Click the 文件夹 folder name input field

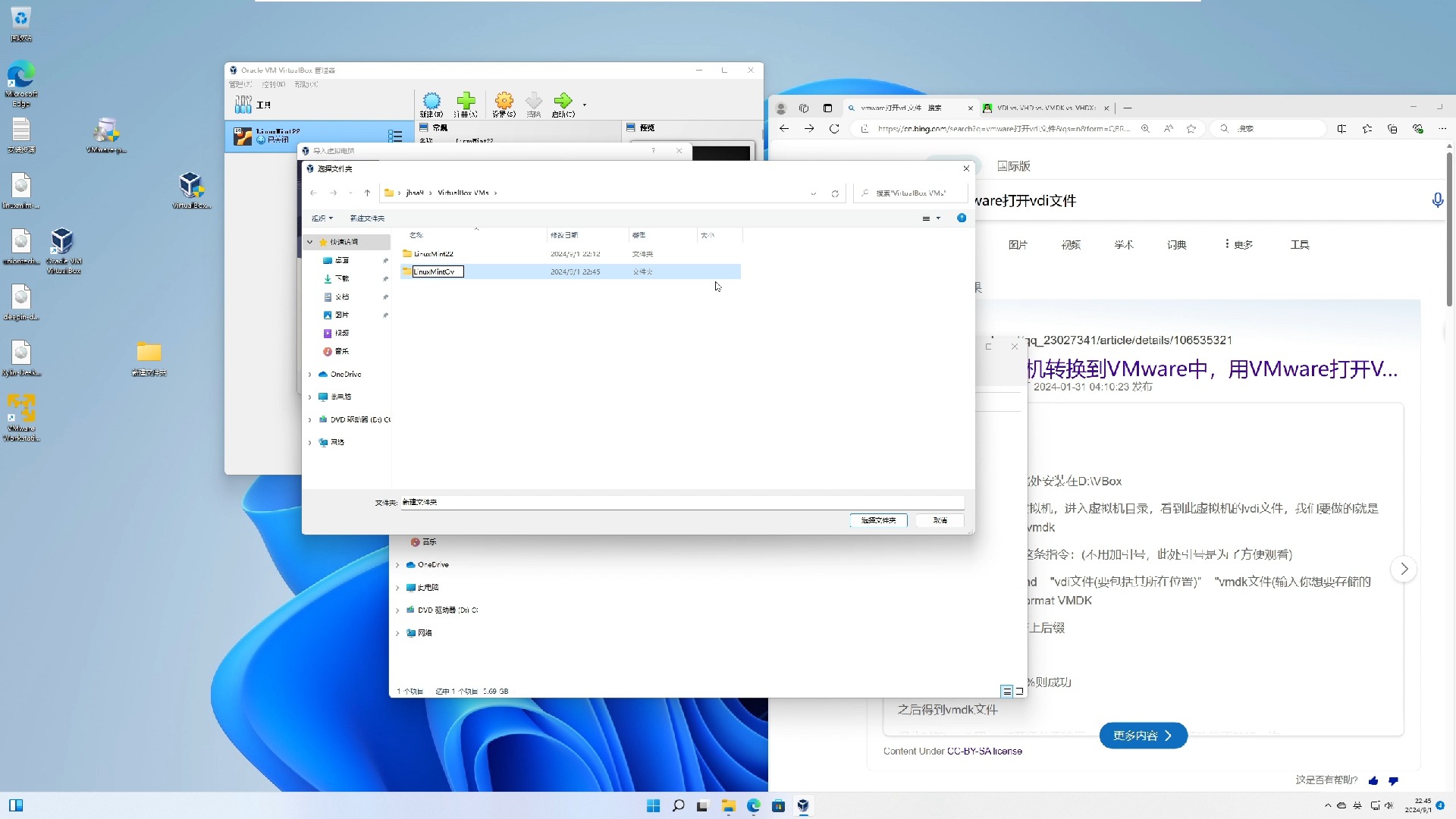[682, 502]
